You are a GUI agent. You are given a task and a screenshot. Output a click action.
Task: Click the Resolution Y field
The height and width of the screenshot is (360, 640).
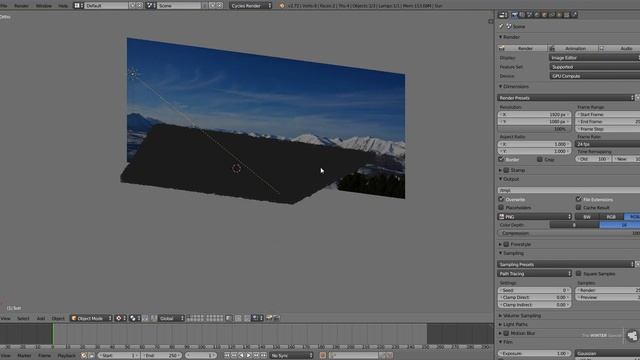coord(534,122)
